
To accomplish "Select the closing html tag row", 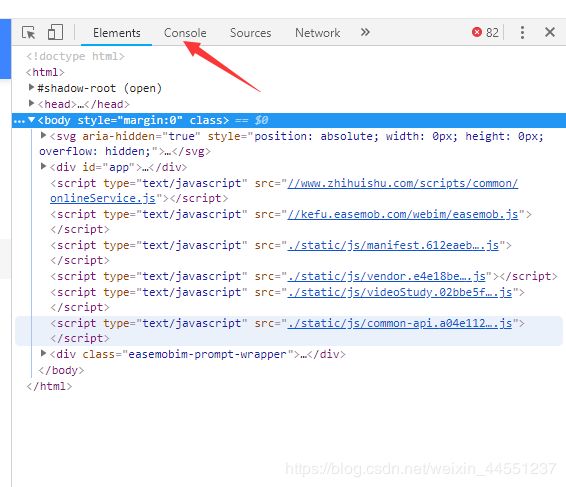I will tap(49, 386).
